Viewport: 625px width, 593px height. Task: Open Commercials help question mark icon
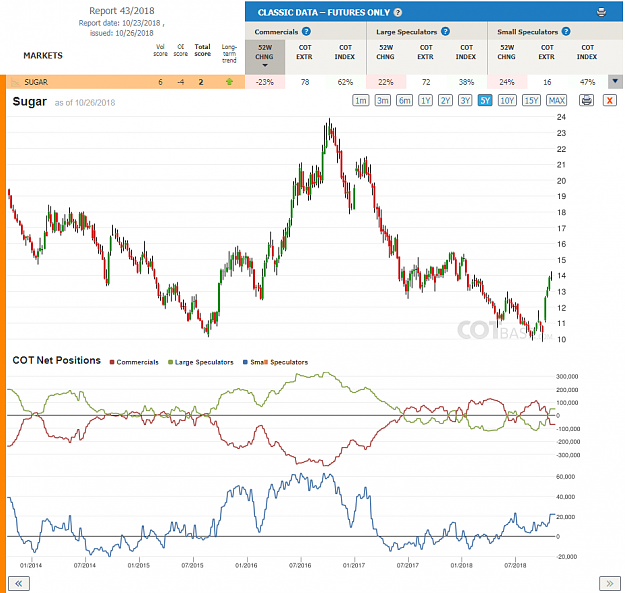[306, 31]
